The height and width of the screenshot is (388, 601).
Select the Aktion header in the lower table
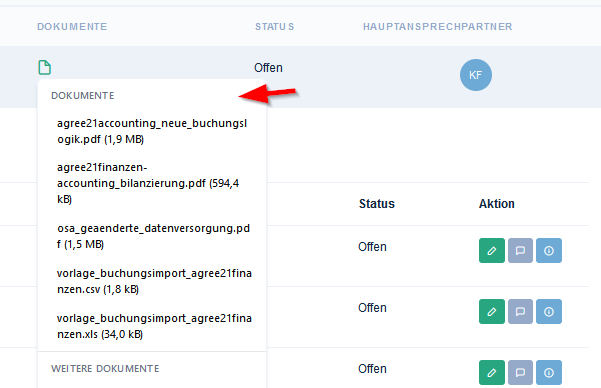[x=496, y=204]
